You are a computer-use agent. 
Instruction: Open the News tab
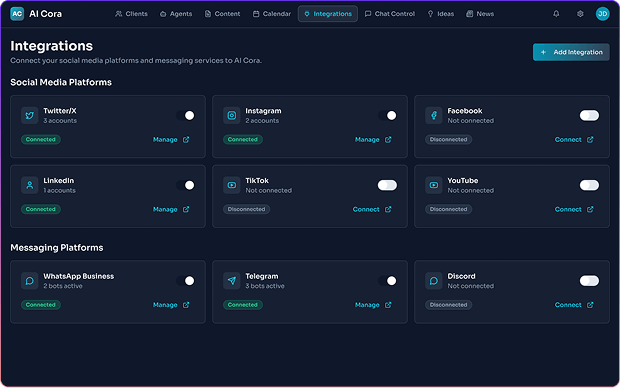tap(480, 14)
